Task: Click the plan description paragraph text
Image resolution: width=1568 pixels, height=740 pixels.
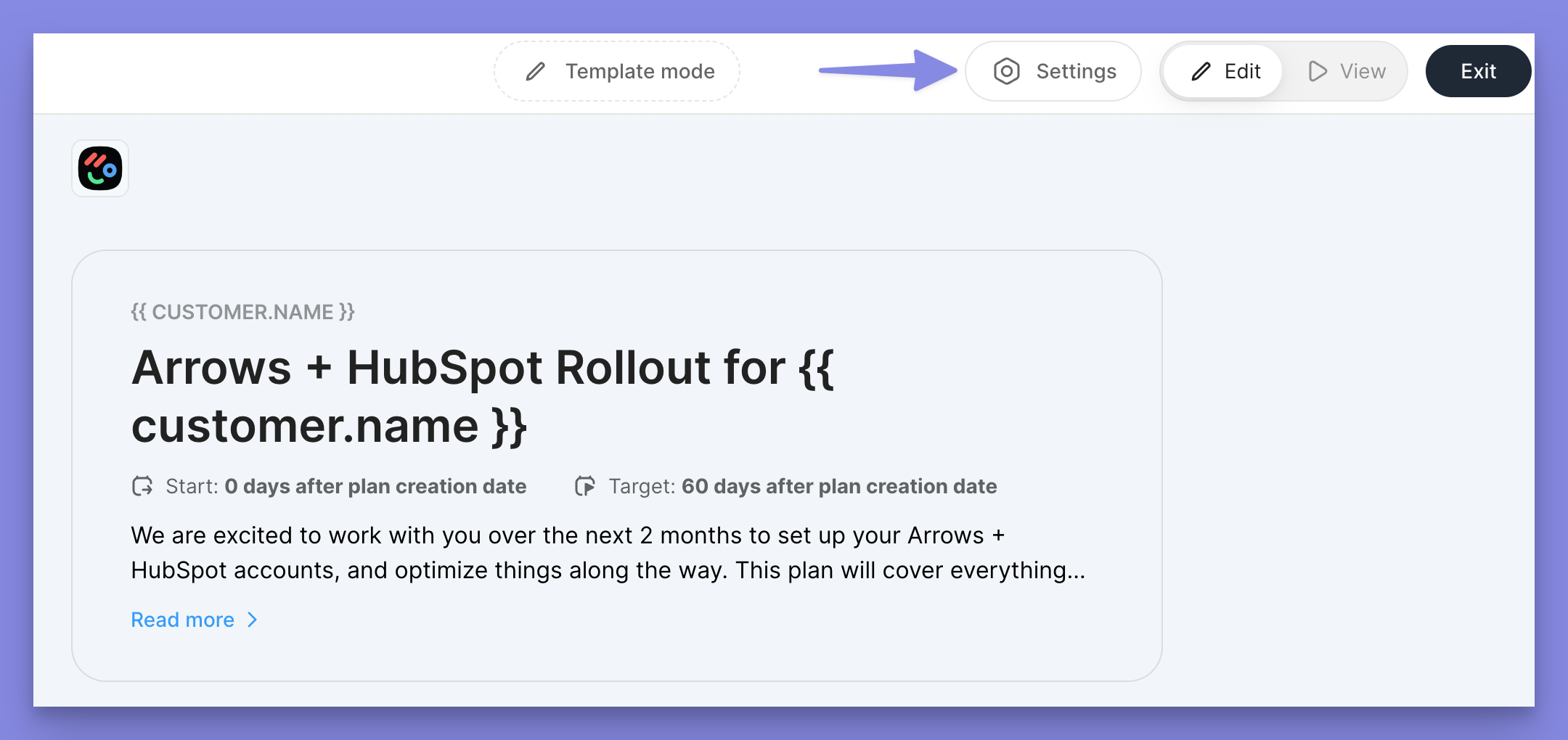Action: 608,553
